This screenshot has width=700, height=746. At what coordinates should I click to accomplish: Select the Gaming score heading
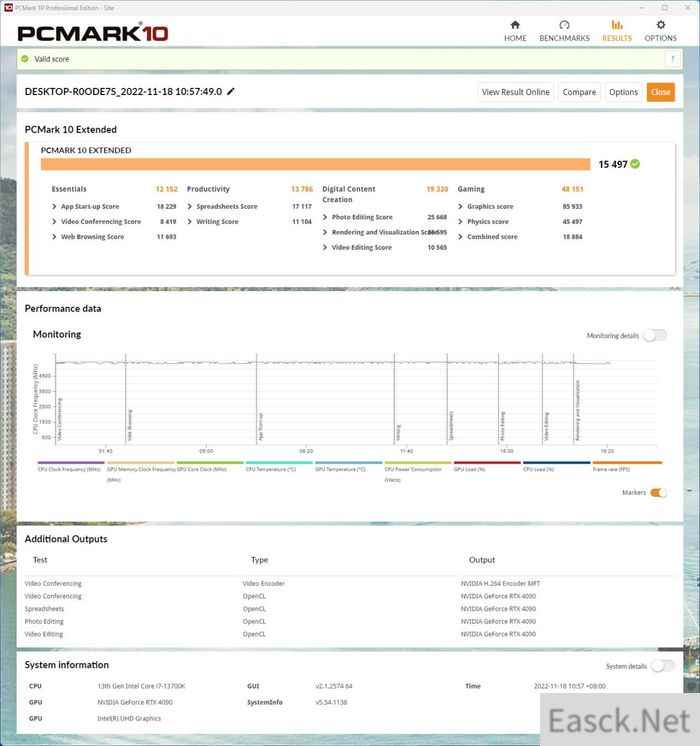[x=471, y=189]
